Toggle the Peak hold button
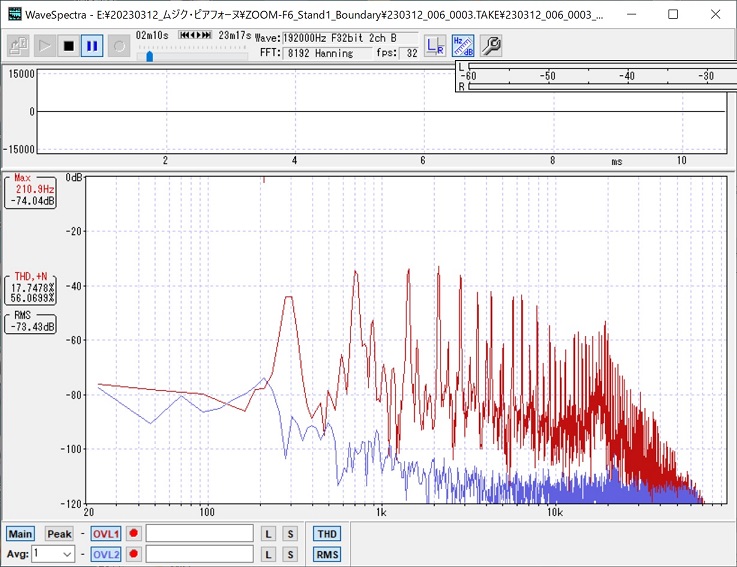 tap(59, 534)
